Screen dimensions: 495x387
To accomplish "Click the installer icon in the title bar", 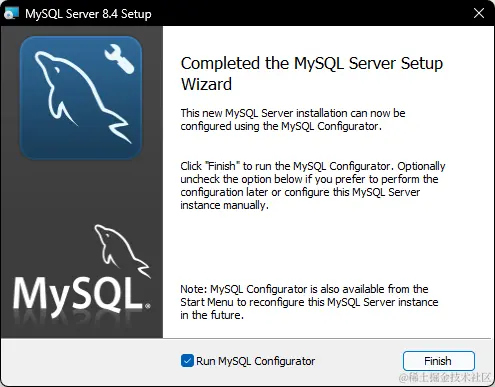I will [x=11, y=13].
